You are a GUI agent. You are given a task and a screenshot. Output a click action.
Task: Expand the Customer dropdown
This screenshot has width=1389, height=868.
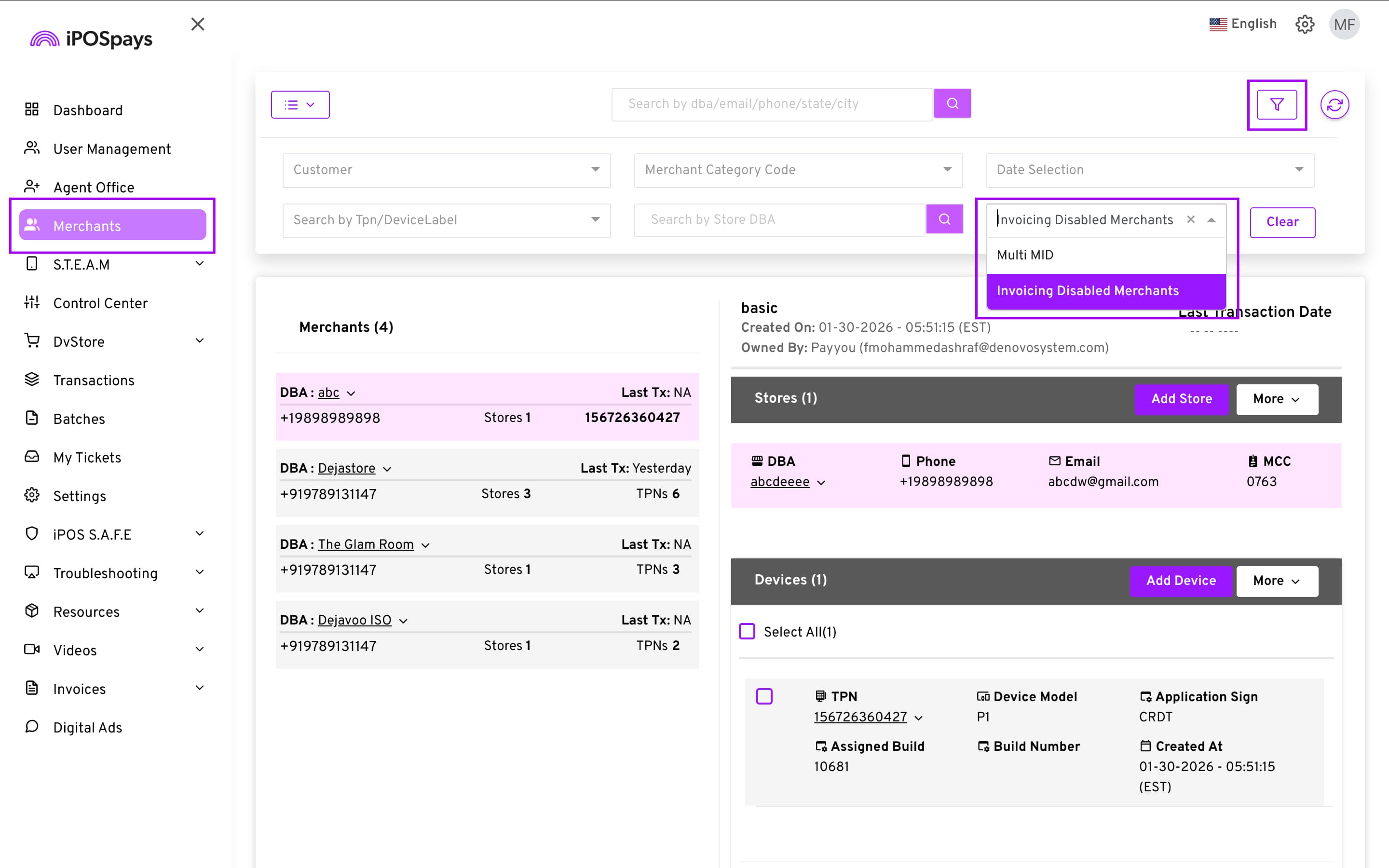(x=446, y=170)
